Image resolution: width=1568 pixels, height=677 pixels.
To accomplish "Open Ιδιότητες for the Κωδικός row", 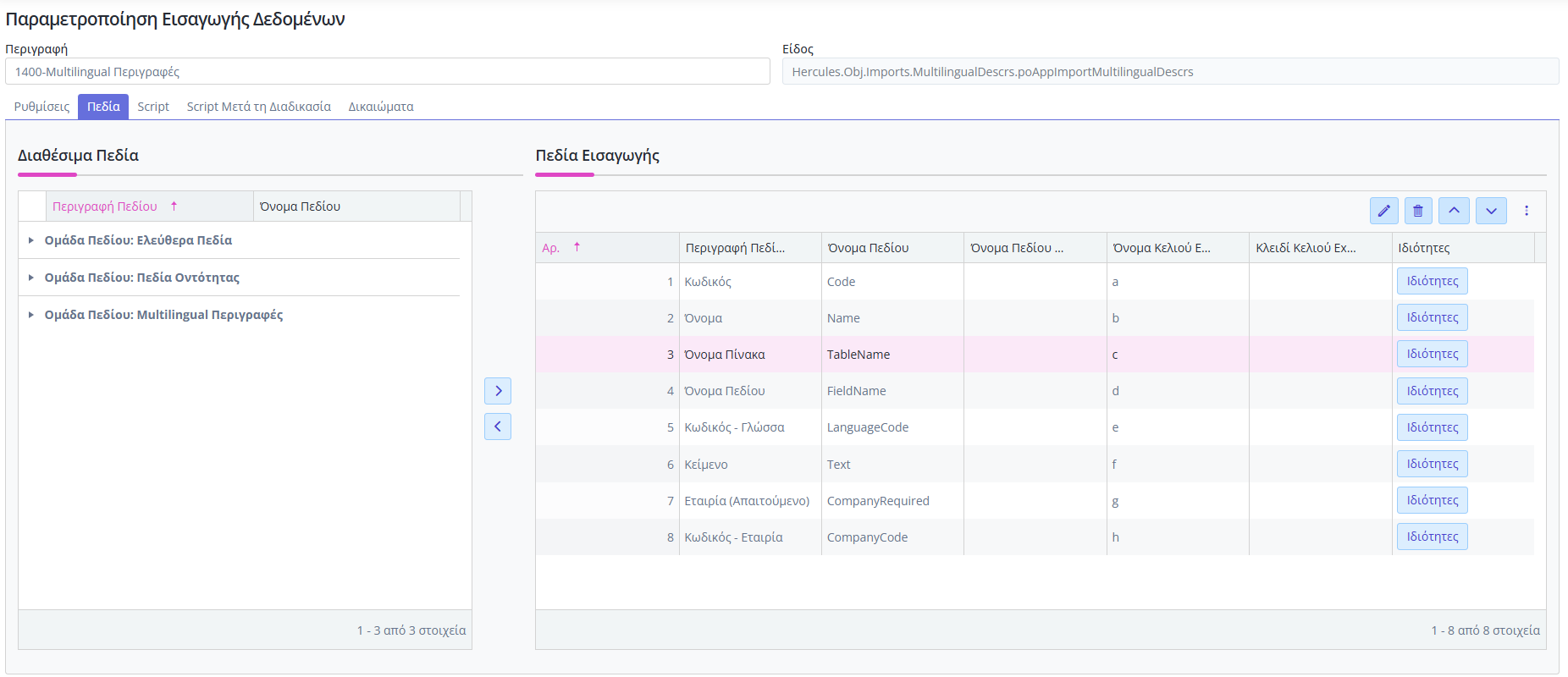I will 1432,281.
